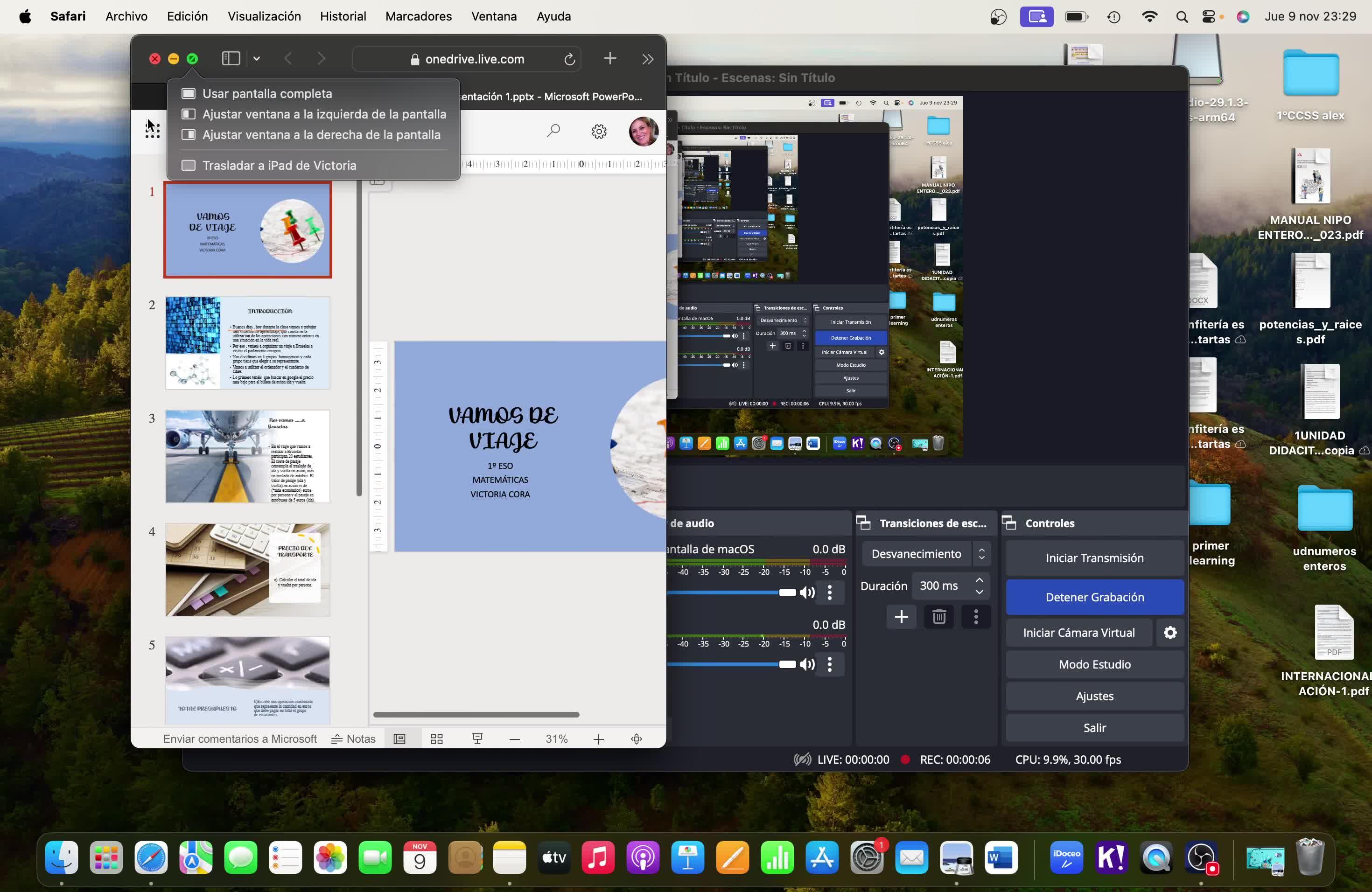1372x892 pixels.
Task: Increase Duración with the up arrow
Action: (980, 580)
